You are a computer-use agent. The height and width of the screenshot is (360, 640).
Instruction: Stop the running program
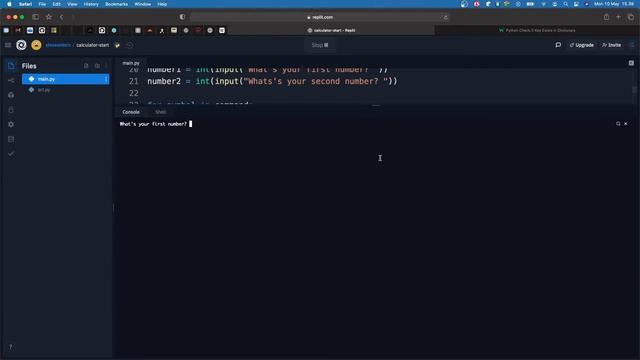click(320, 45)
